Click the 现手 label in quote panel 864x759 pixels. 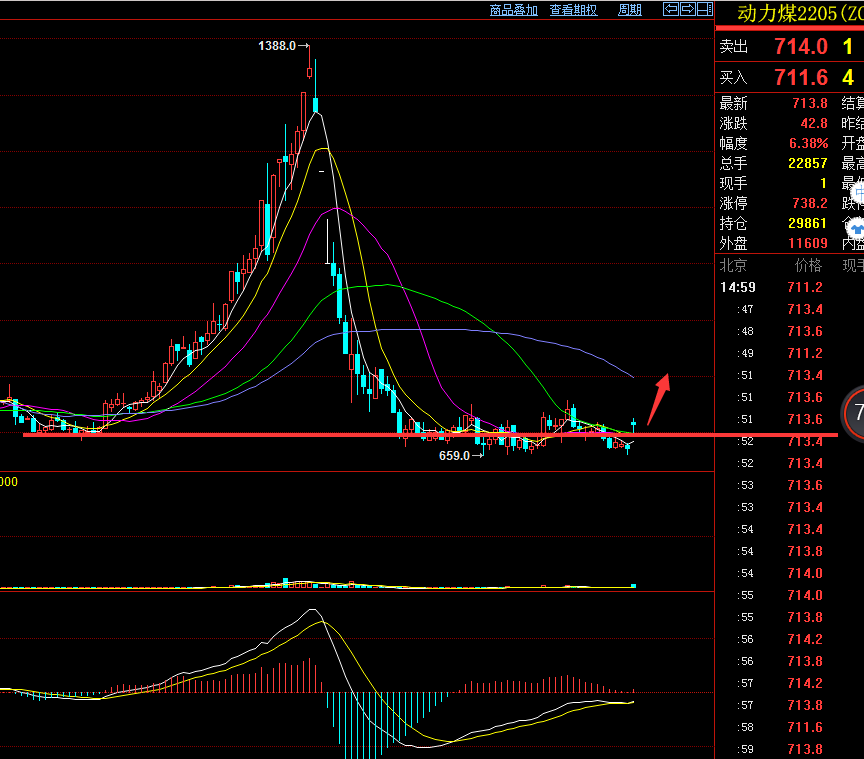(733, 184)
